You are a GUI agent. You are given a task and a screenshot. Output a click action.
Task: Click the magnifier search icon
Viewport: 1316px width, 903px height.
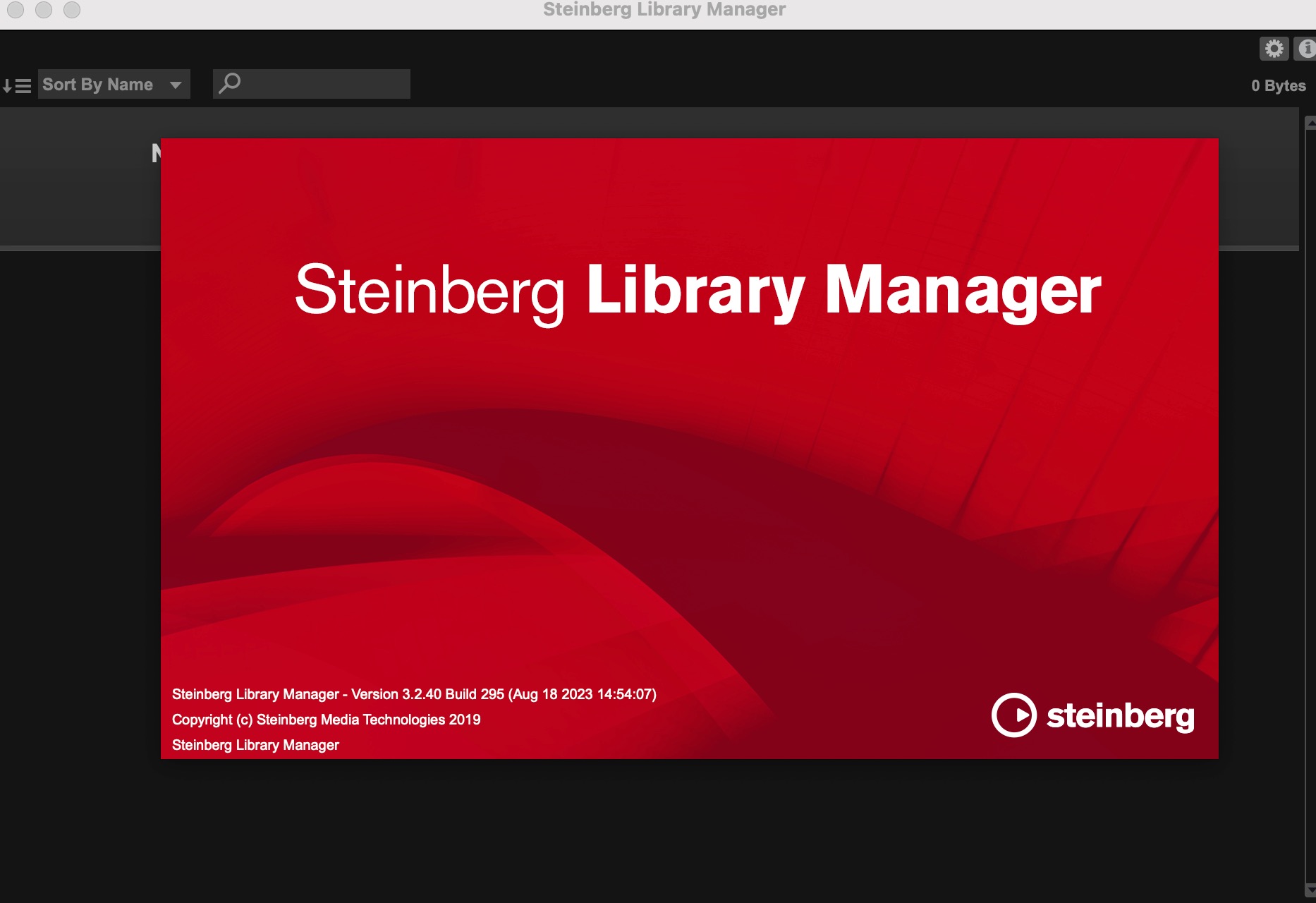click(229, 84)
